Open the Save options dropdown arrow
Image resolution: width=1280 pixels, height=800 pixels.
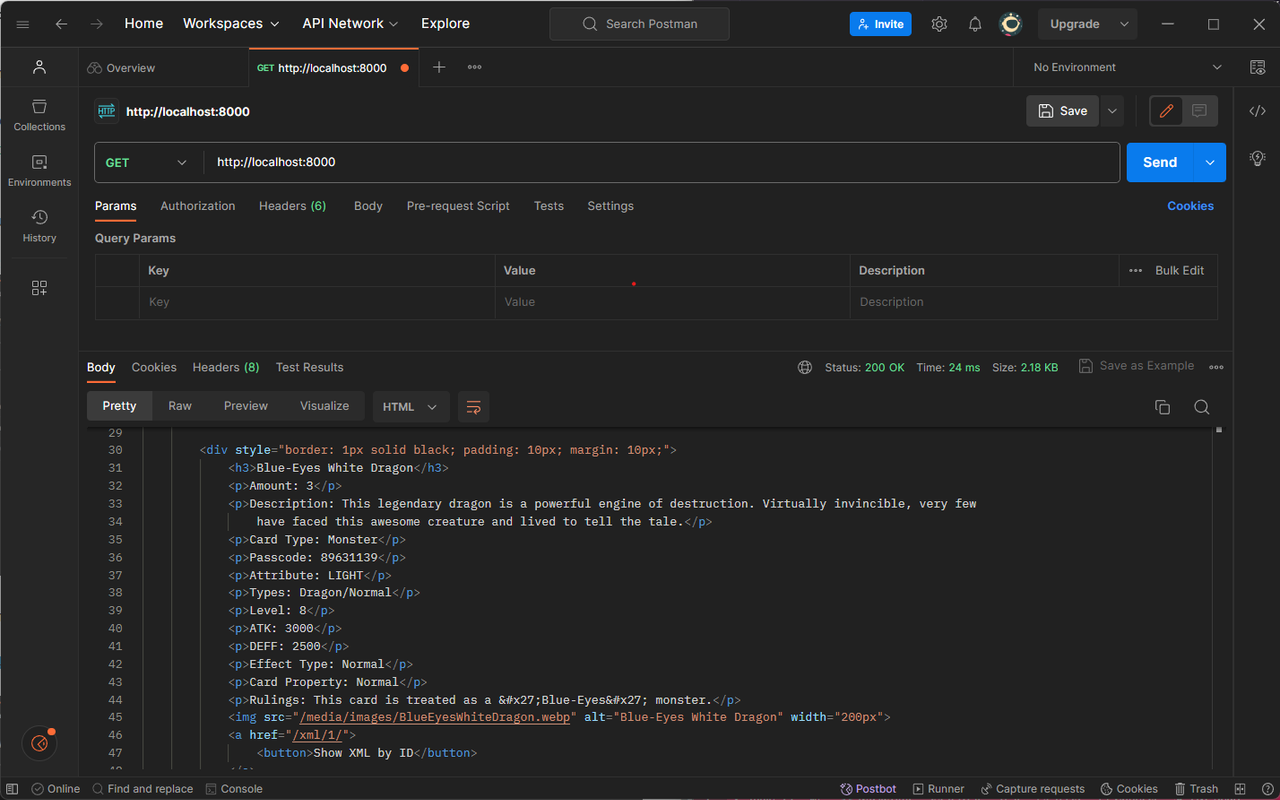click(x=1112, y=111)
